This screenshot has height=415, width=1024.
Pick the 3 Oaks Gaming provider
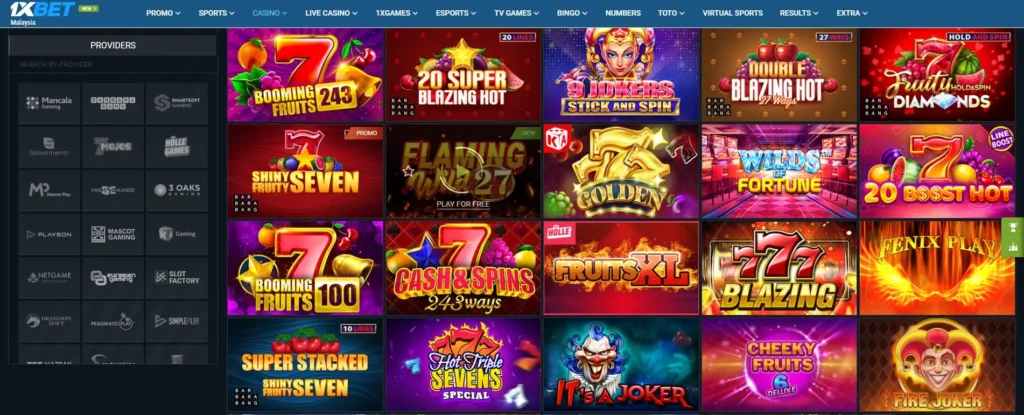point(176,190)
